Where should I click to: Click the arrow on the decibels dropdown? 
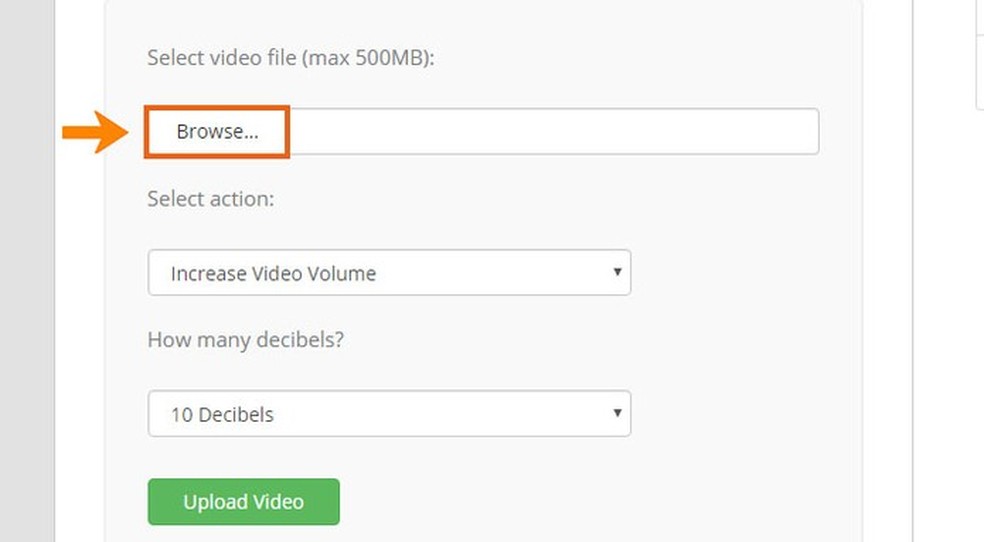(617, 412)
